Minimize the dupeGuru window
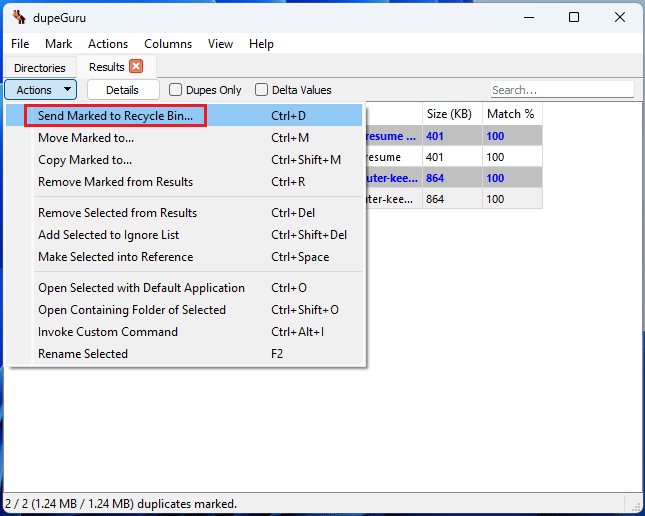 click(x=529, y=17)
